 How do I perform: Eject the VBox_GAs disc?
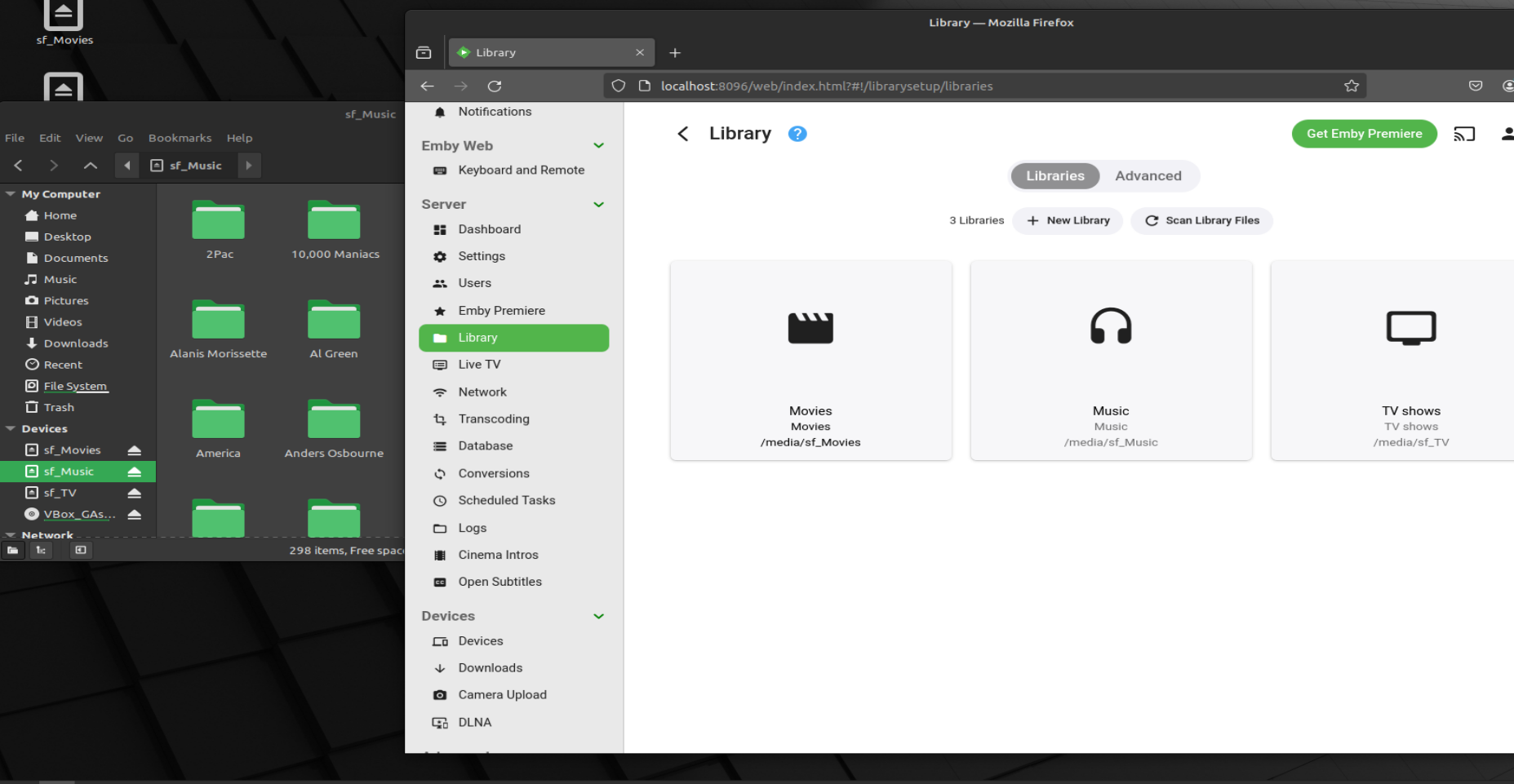tap(135, 514)
